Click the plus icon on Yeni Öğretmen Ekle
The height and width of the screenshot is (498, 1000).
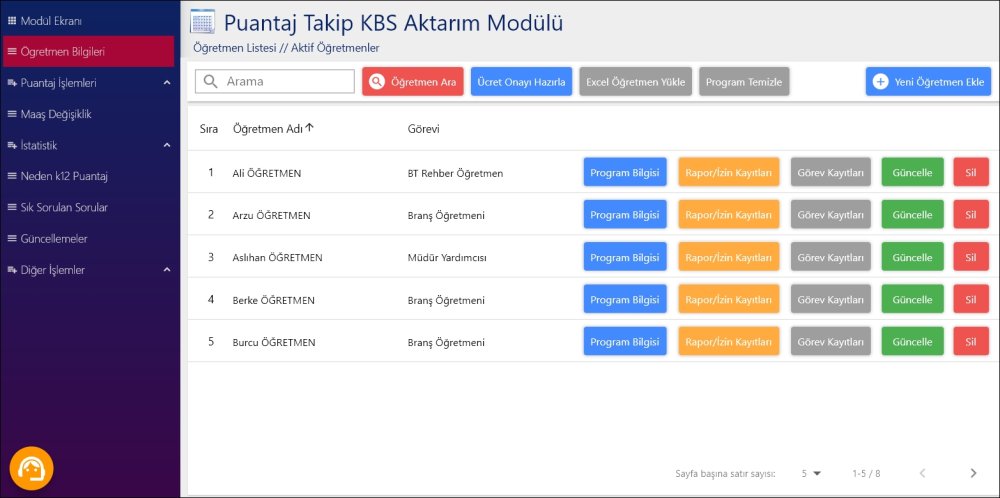(880, 82)
